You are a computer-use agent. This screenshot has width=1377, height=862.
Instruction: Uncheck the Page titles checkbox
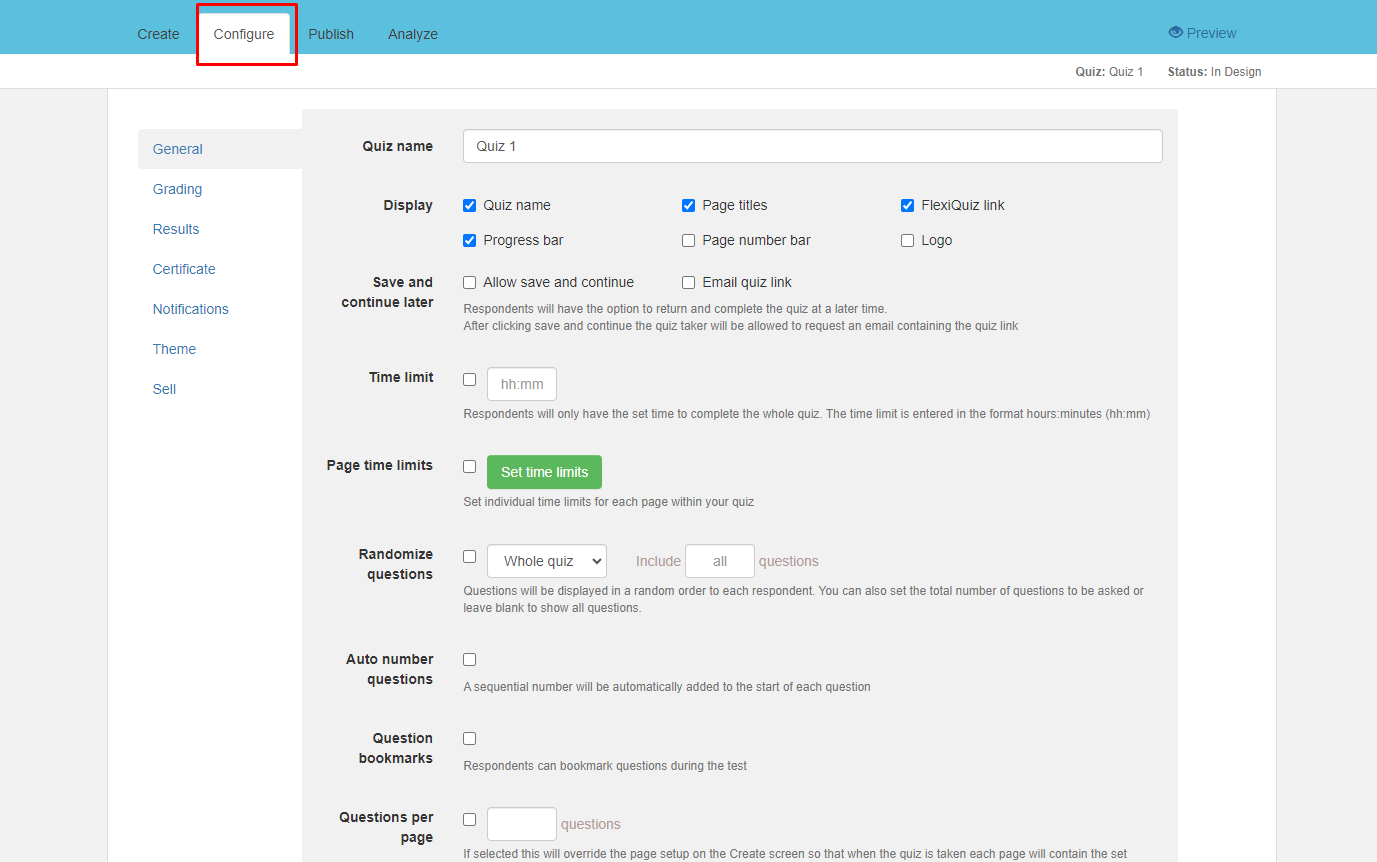688,205
